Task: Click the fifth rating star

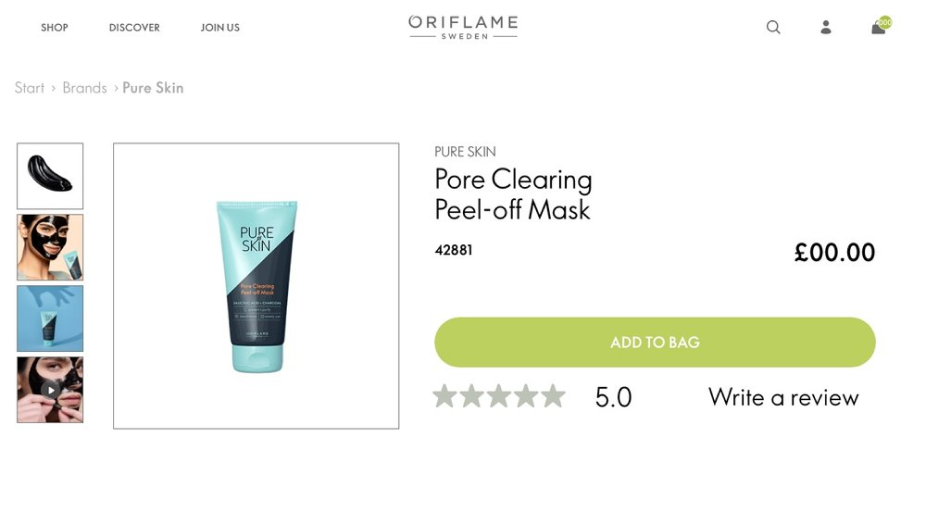Action: pyautogui.click(x=553, y=396)
